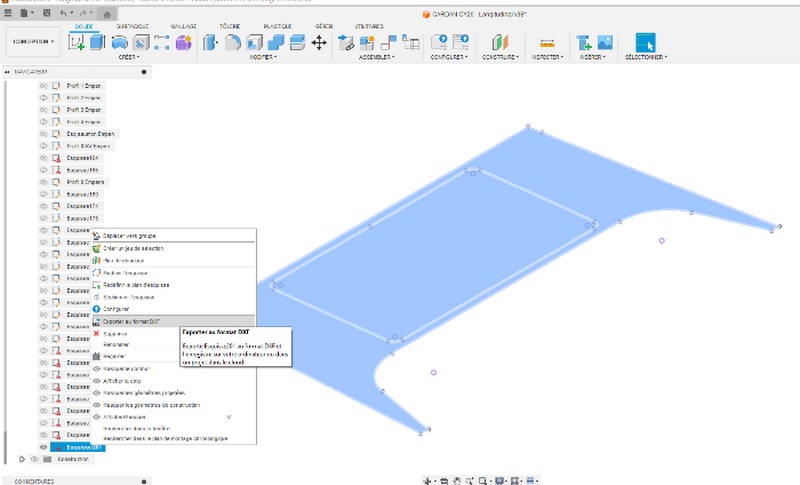800x485 pixels.
Task: Toggle visibility of Profil 1 Empen sketch
Action: 43,86
